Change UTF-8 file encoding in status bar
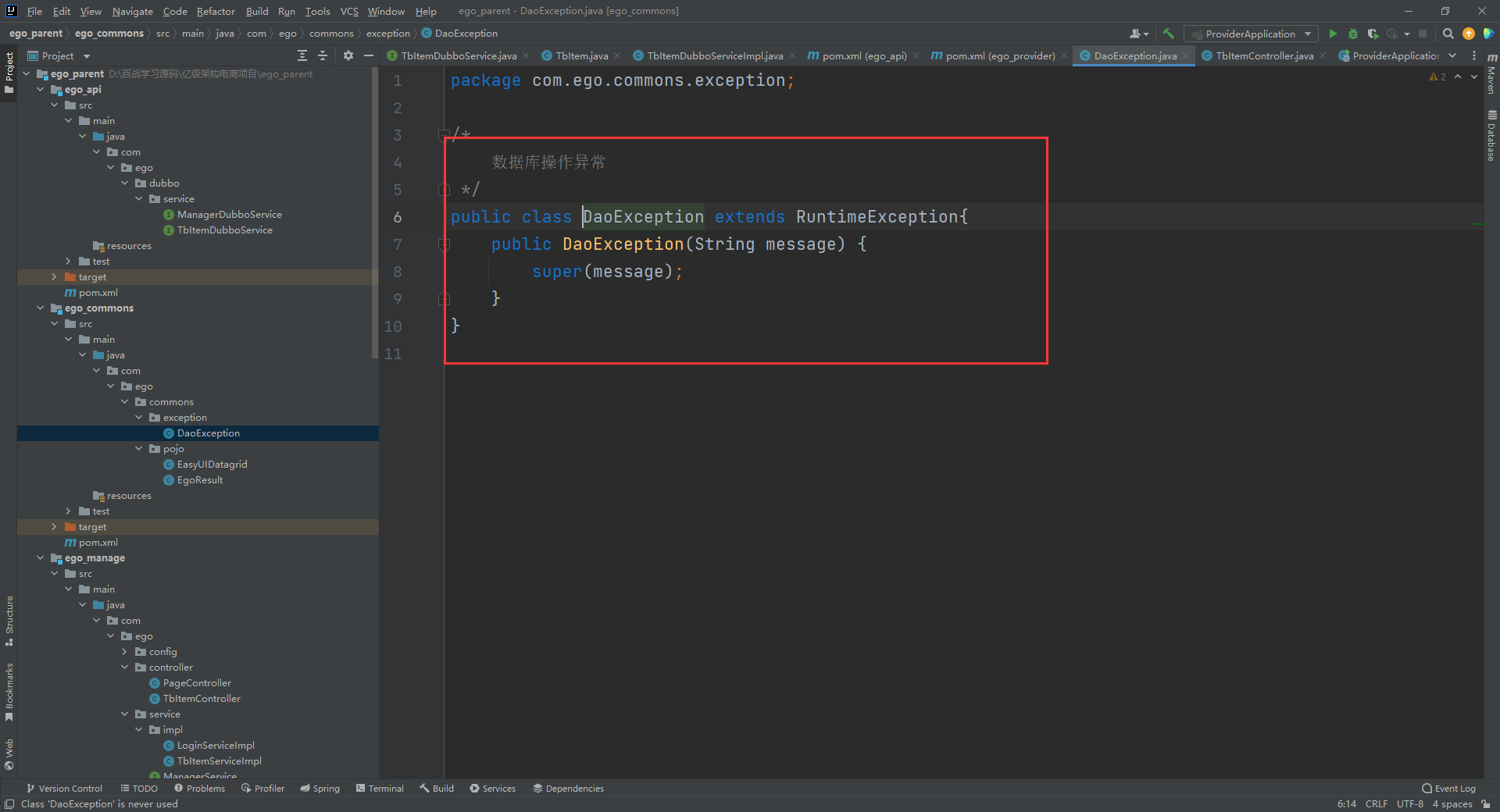Viewport: 1500px width, 812px height. tap(1409, 804)
